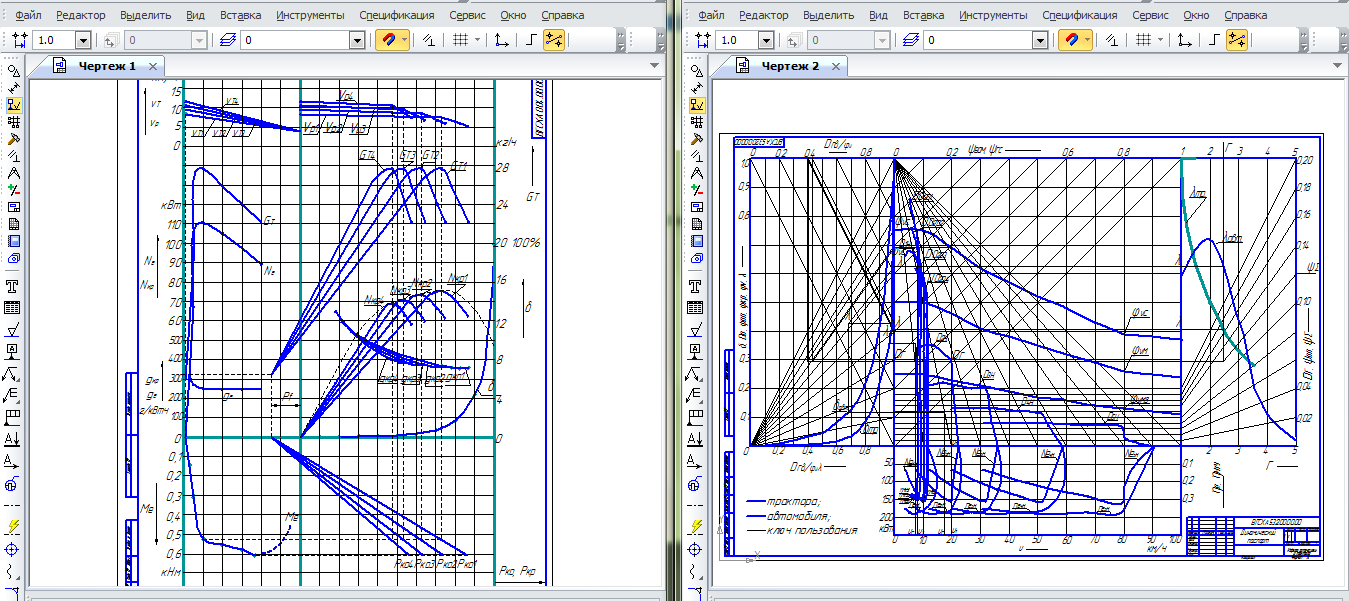
Task: Expand scale 1.0 dropdown in left window
Action: [x=83, y=40]
